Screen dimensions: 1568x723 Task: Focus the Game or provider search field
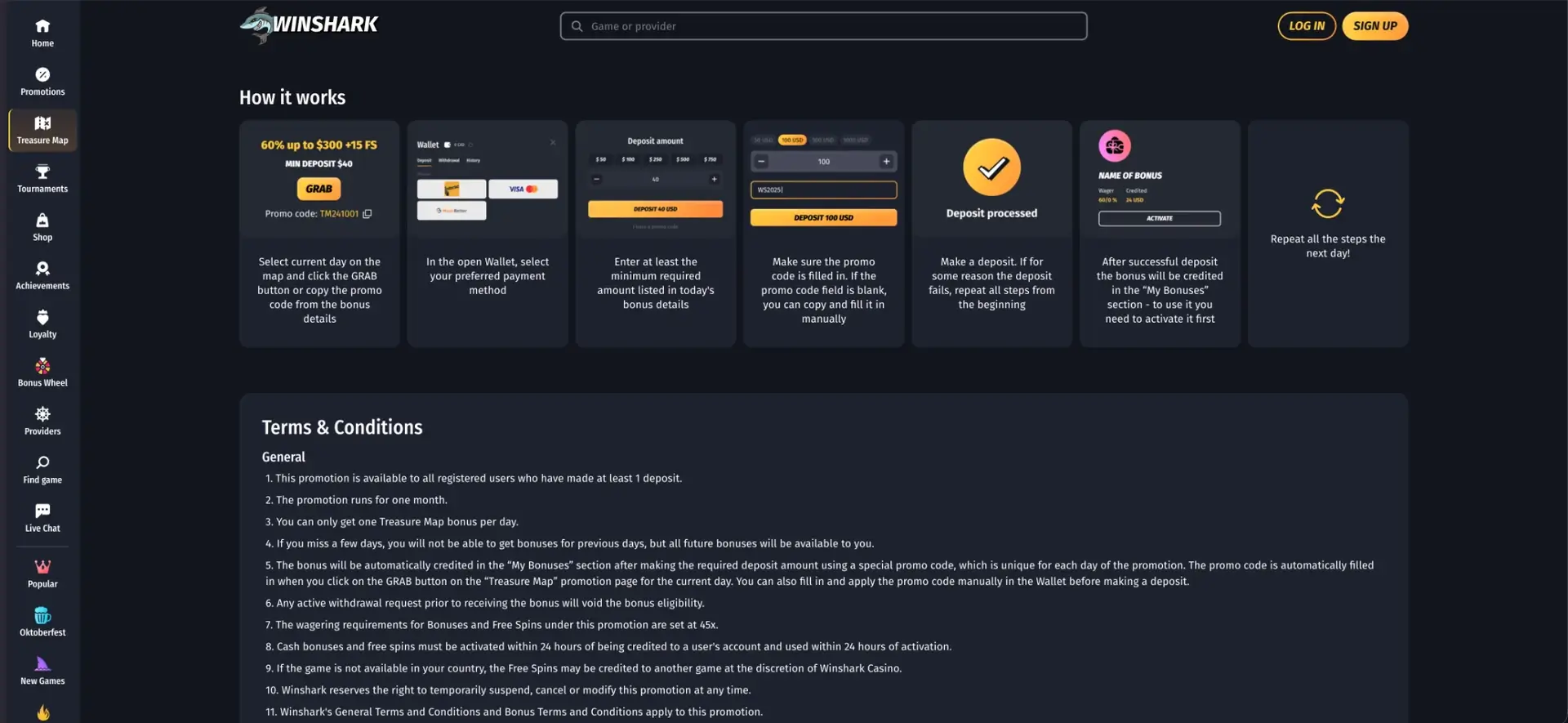click(x=823, y=26)
